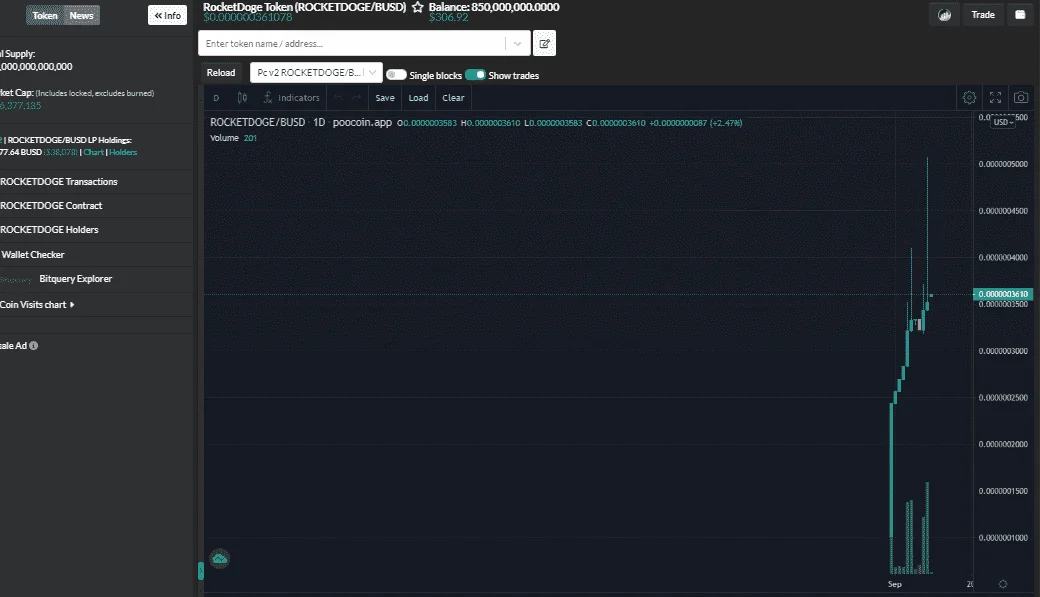Open ROCKETDOGE Transactions link
The image size is (1040, 597).
(58, 182)
